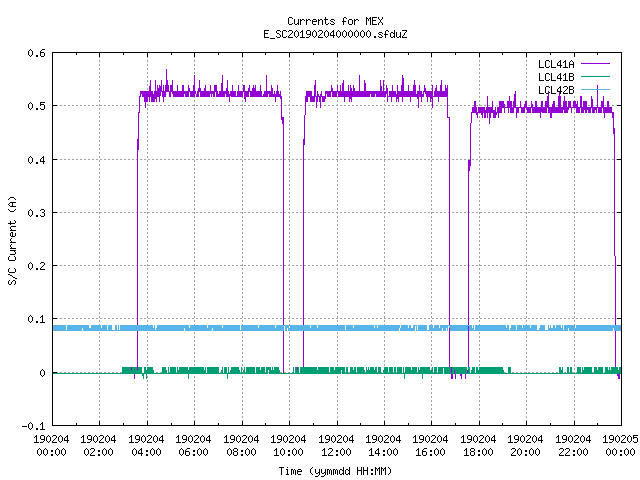
Task: Select the filename E_SC20190204000000.sfduZ subtitle
Action: (x=335, y=34)
